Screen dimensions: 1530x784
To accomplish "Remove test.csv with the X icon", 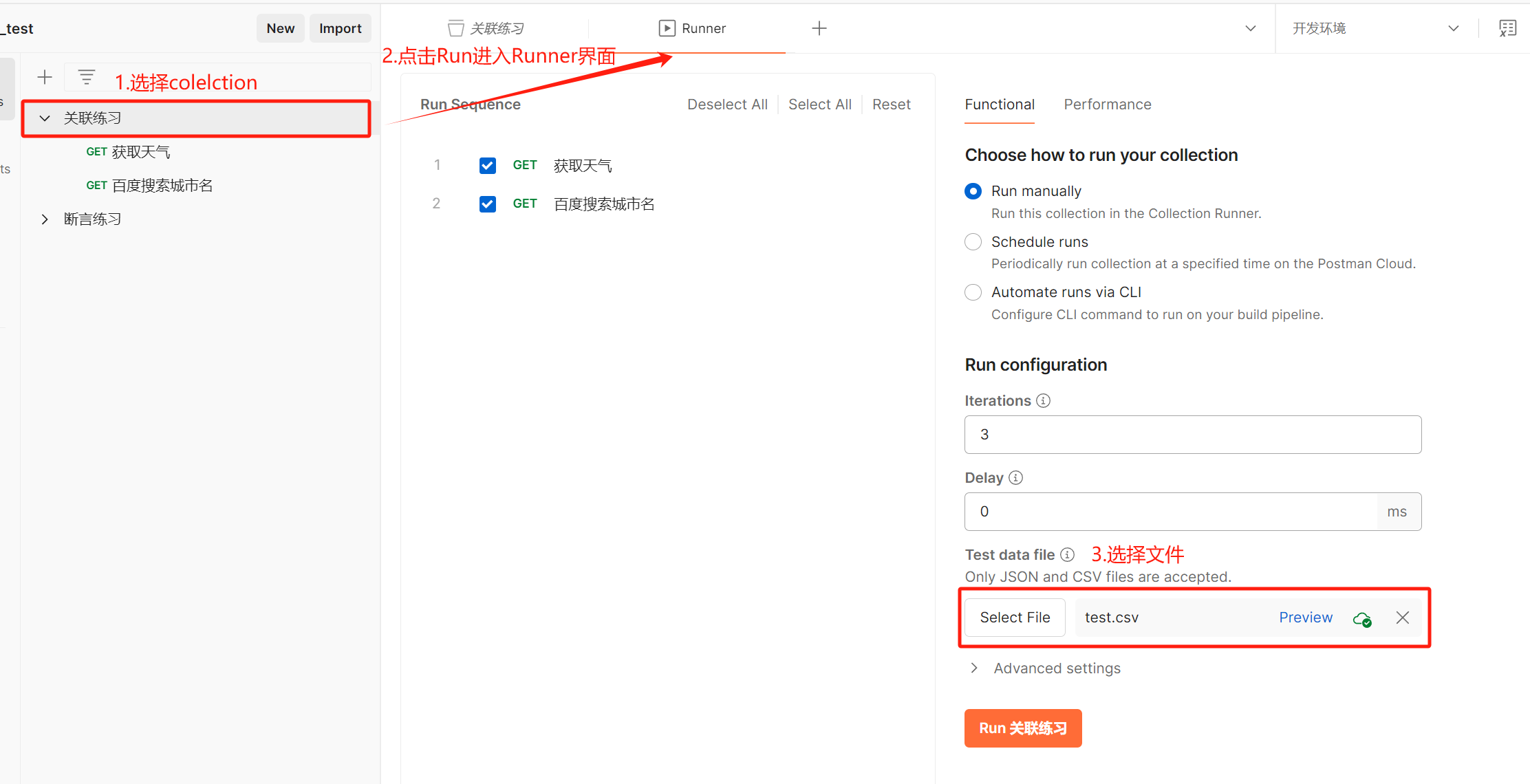I will (x=1402, y=618).
